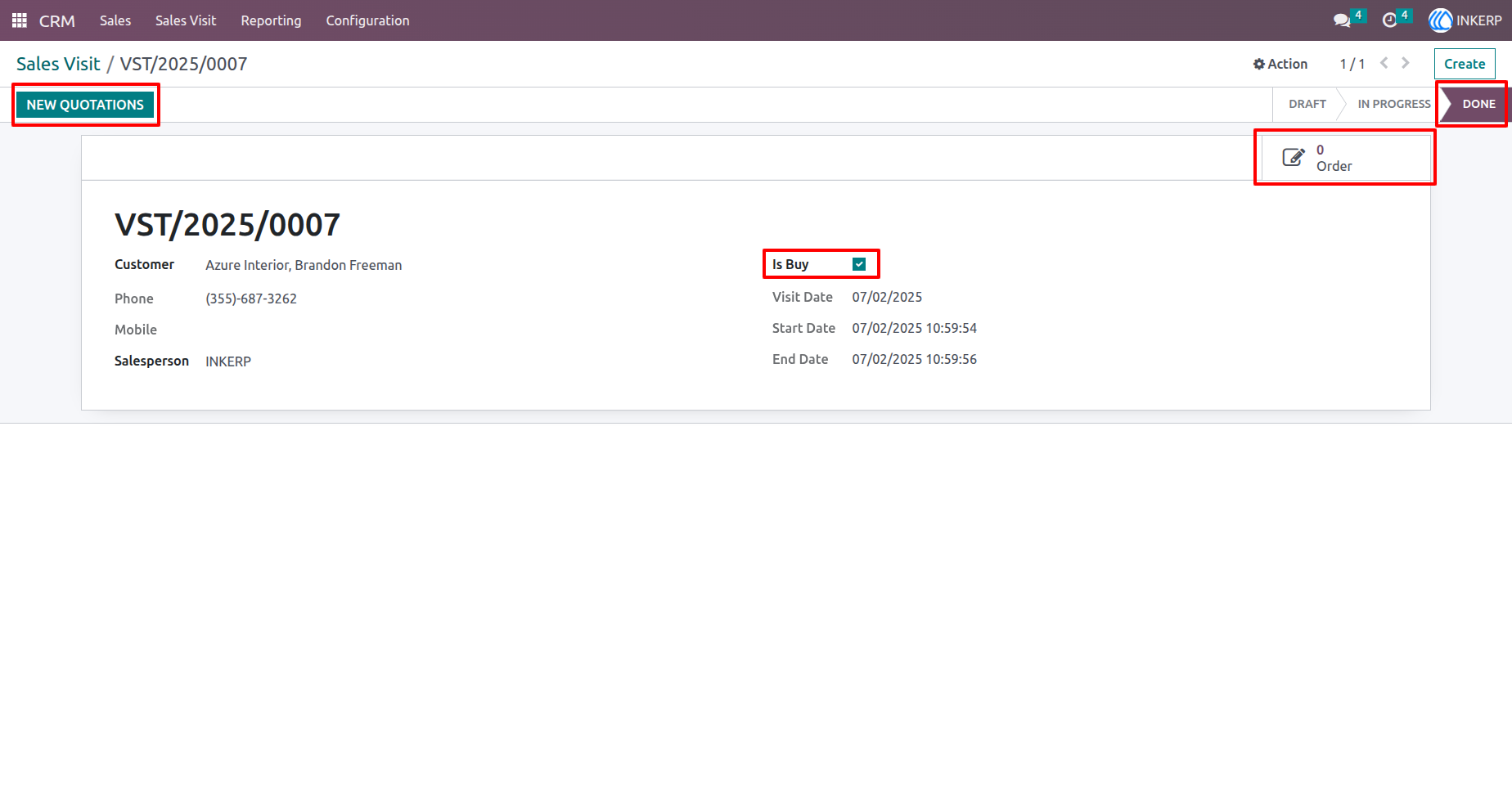Click the NEW QUOTATIONS button
Image resolution: width=1512 pixels, height=790 pixels.
click(x=85, y=105)
